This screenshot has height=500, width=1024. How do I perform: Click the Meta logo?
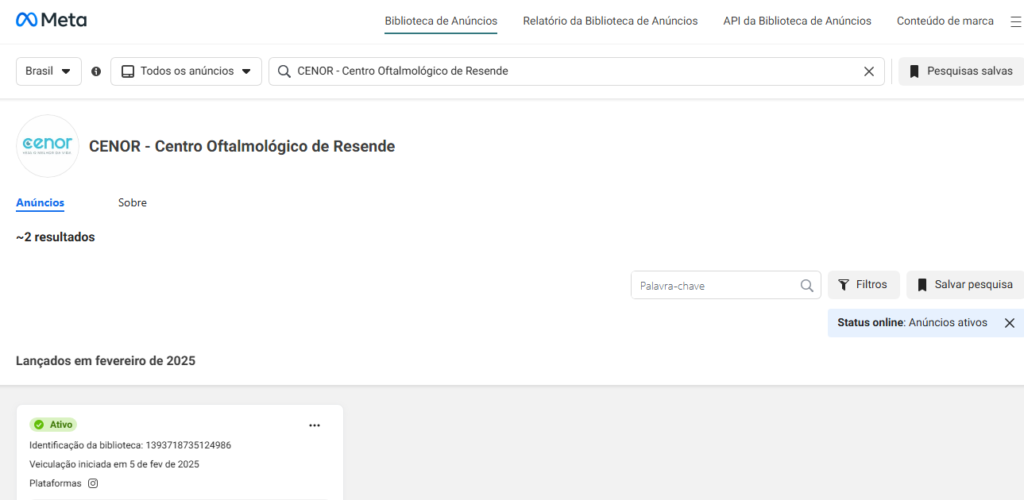tap(51, 20)
